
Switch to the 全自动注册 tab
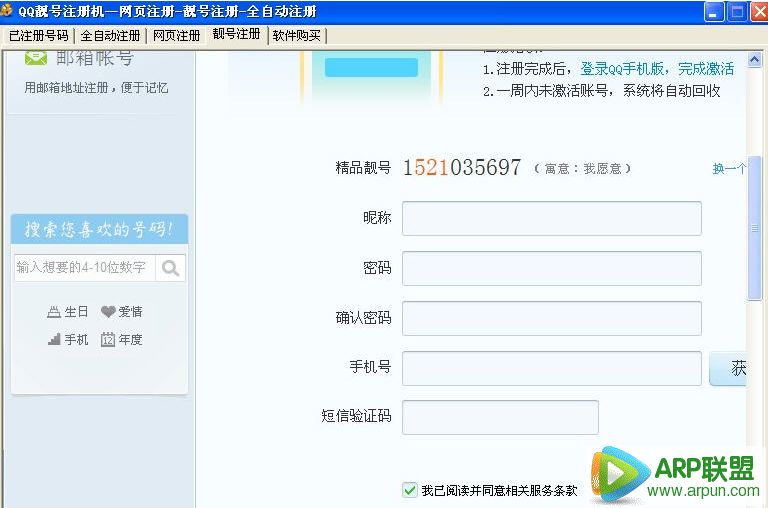[110, 36]
